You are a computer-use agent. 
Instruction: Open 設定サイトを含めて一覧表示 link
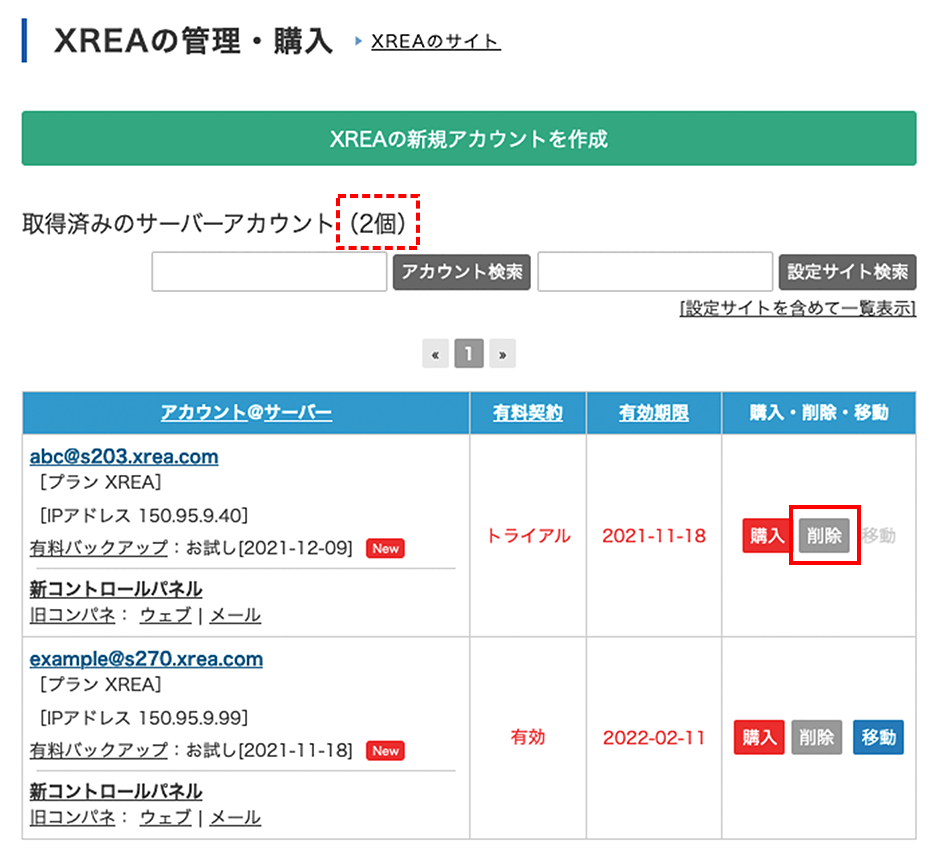click(797, 308)
